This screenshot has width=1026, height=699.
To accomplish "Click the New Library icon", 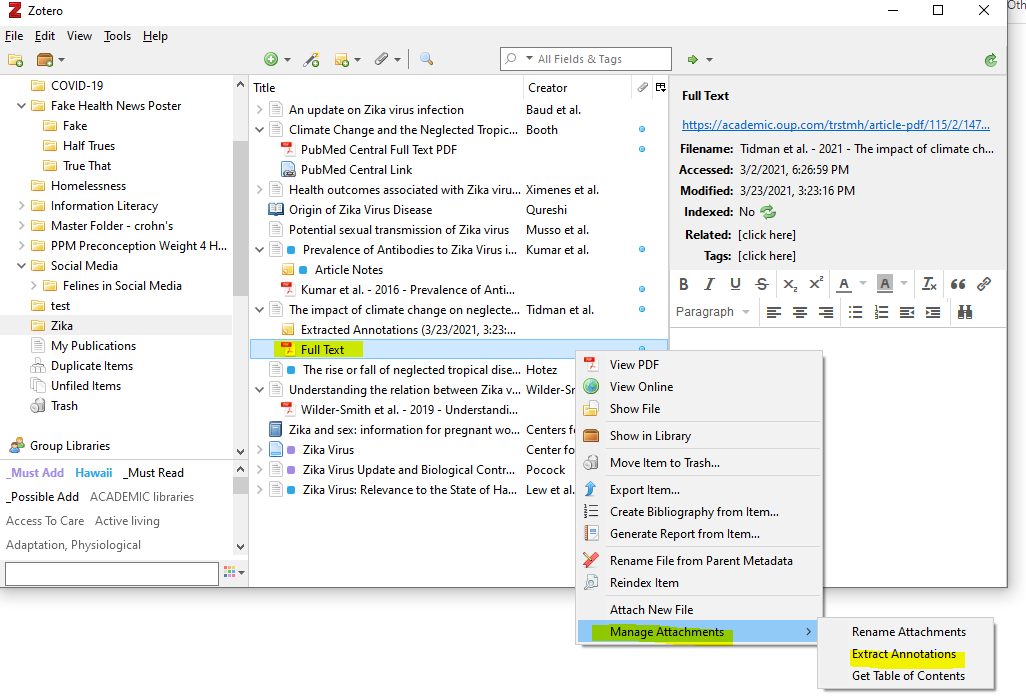I will [x=45, y=60].
